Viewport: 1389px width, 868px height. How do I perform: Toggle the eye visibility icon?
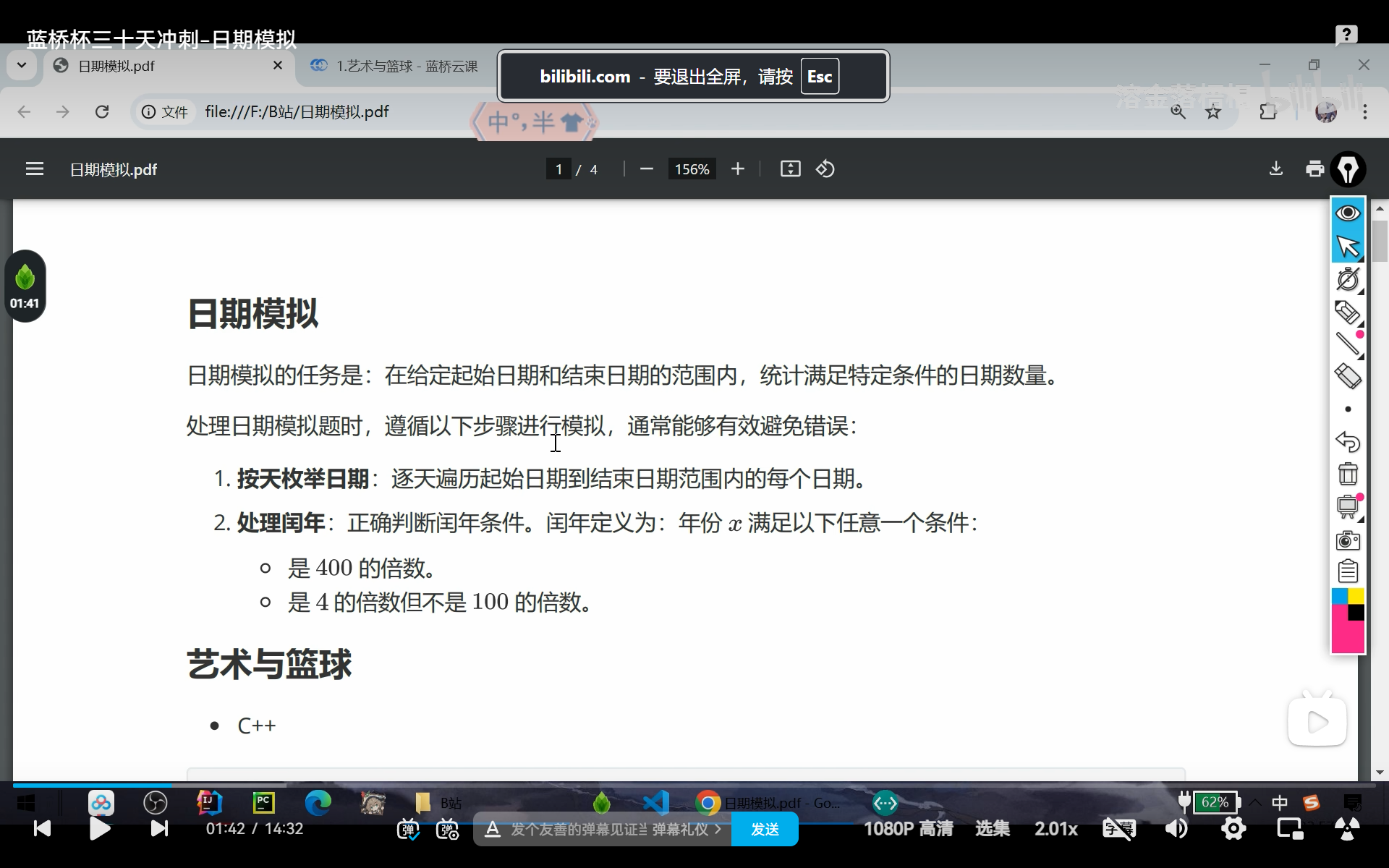pos(1348,213)
